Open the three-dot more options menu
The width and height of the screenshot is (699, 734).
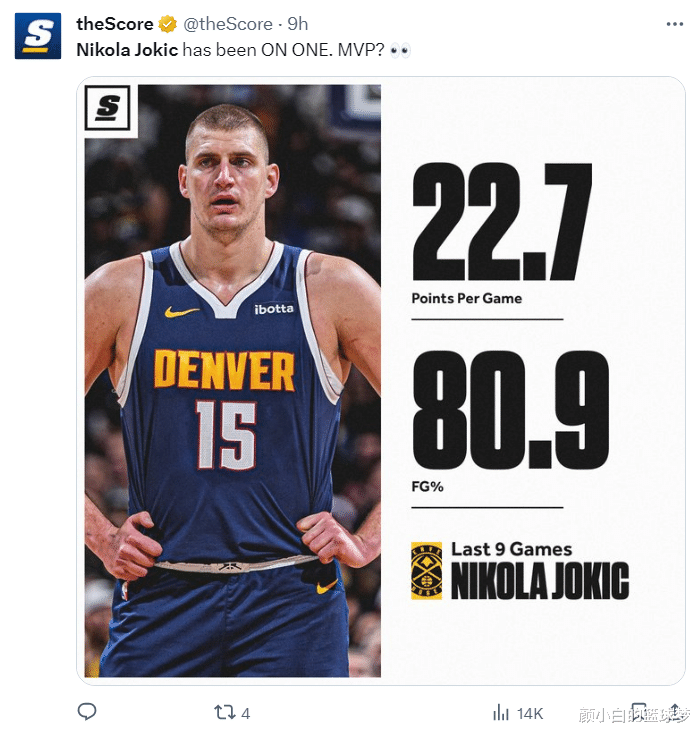click(675, 24)
